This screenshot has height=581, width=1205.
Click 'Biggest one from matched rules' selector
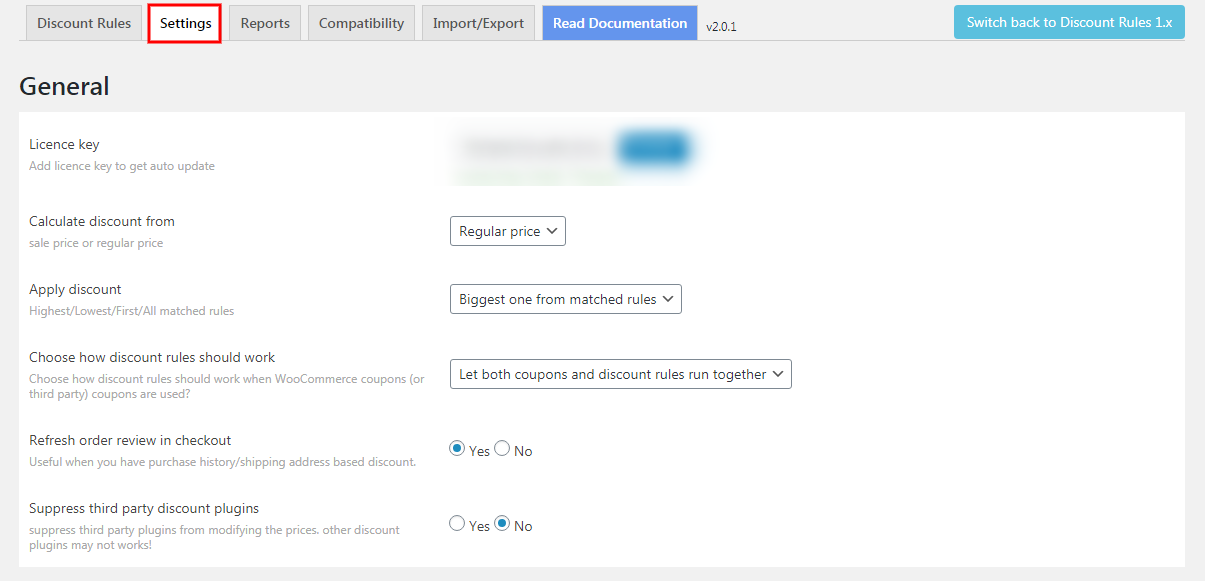coord(565,298)
